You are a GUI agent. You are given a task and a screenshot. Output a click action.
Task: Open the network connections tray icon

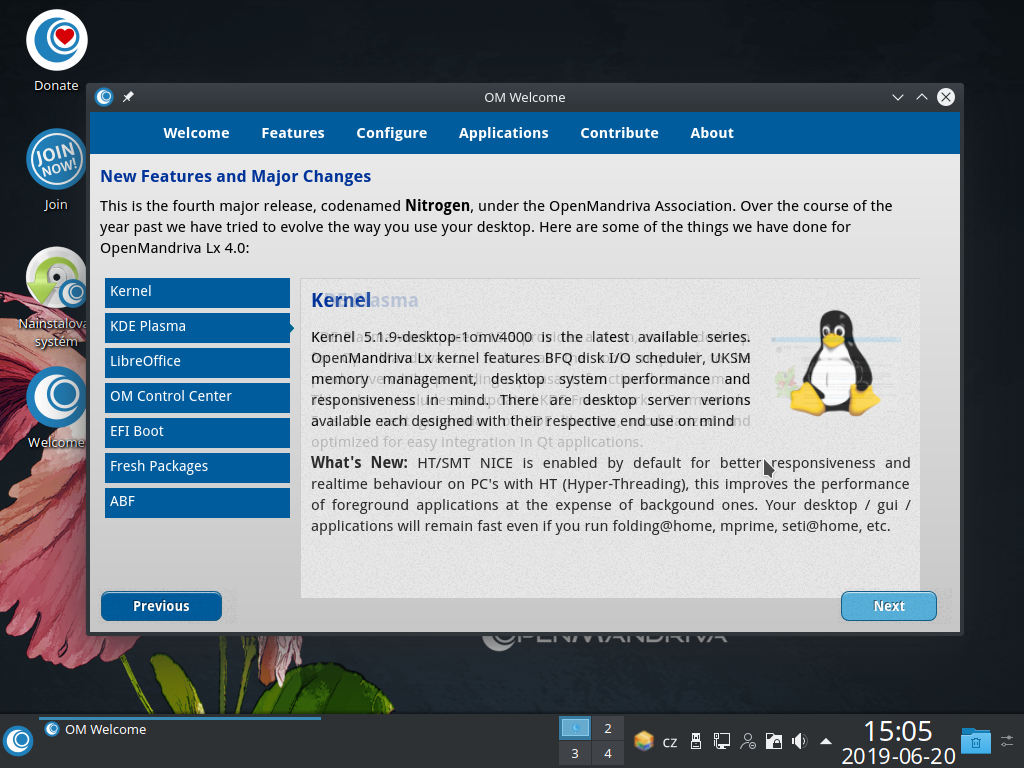tap(722, 741)
